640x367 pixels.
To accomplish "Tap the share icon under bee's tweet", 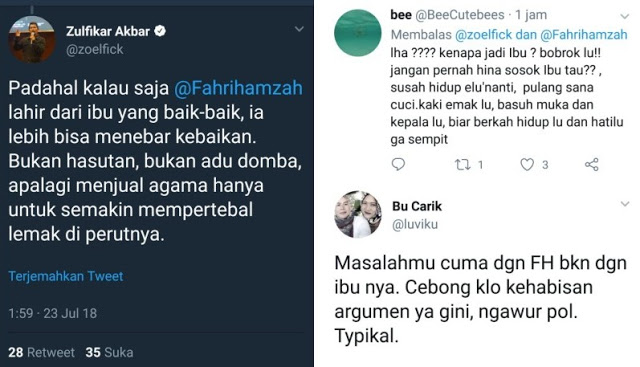I will [x=591, y=165].
